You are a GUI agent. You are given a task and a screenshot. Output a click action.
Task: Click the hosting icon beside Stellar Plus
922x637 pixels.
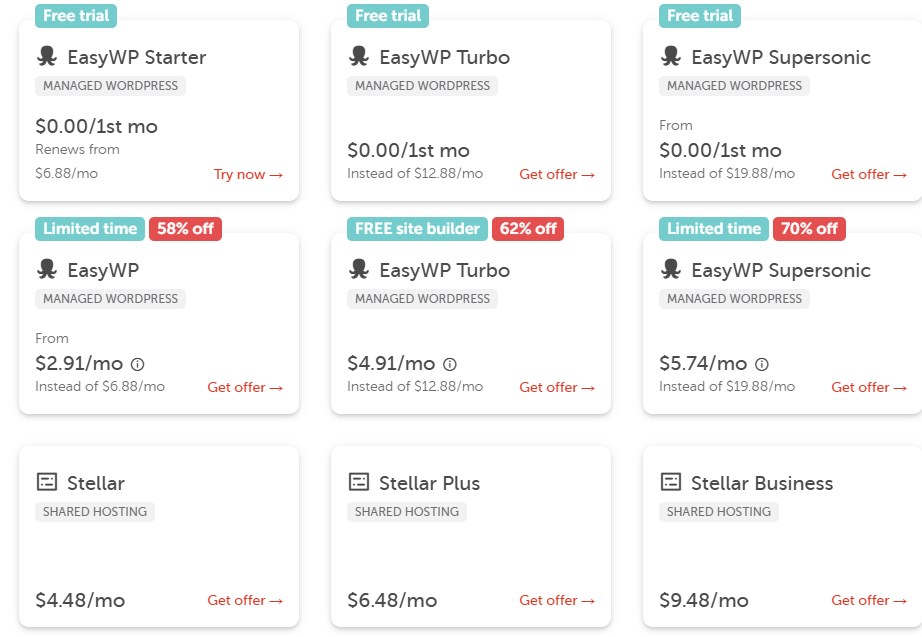pos(359,482)
